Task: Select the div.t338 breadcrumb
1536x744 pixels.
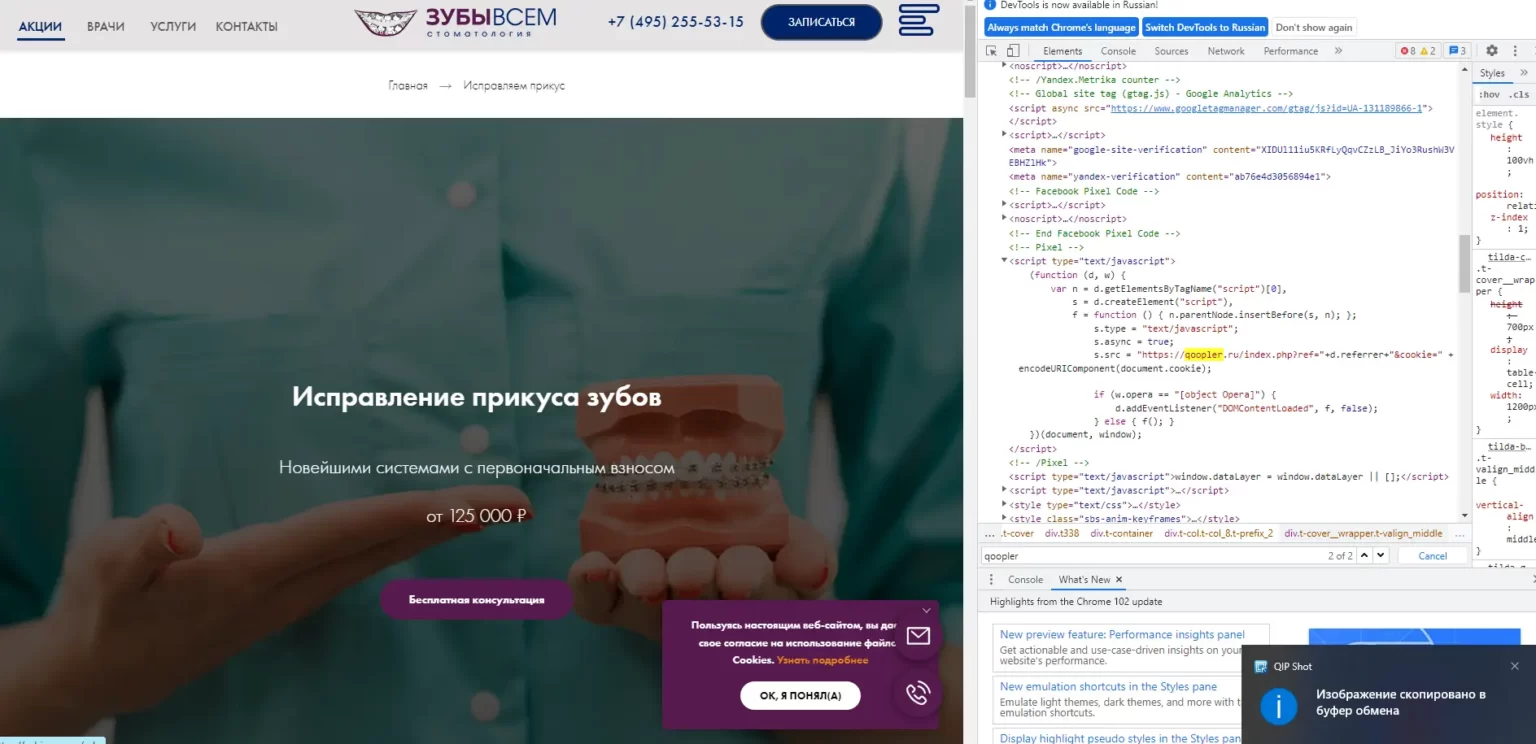Action: (1062, 533)
